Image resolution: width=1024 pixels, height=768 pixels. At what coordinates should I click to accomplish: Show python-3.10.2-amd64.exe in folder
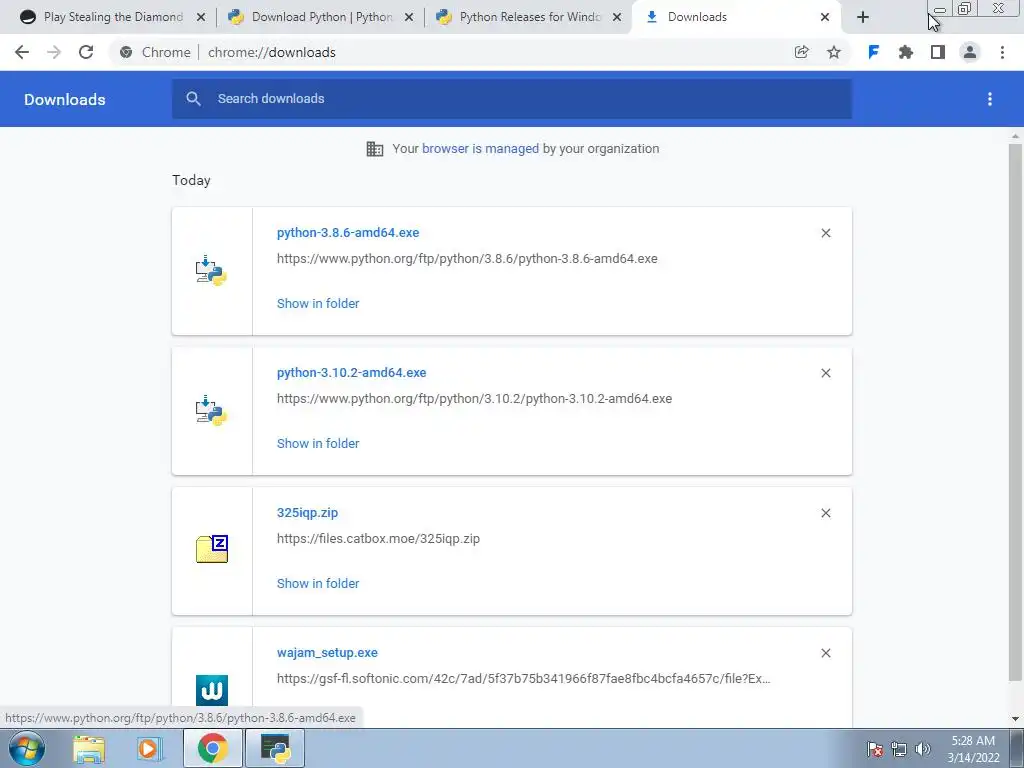[x=318, y=443]
